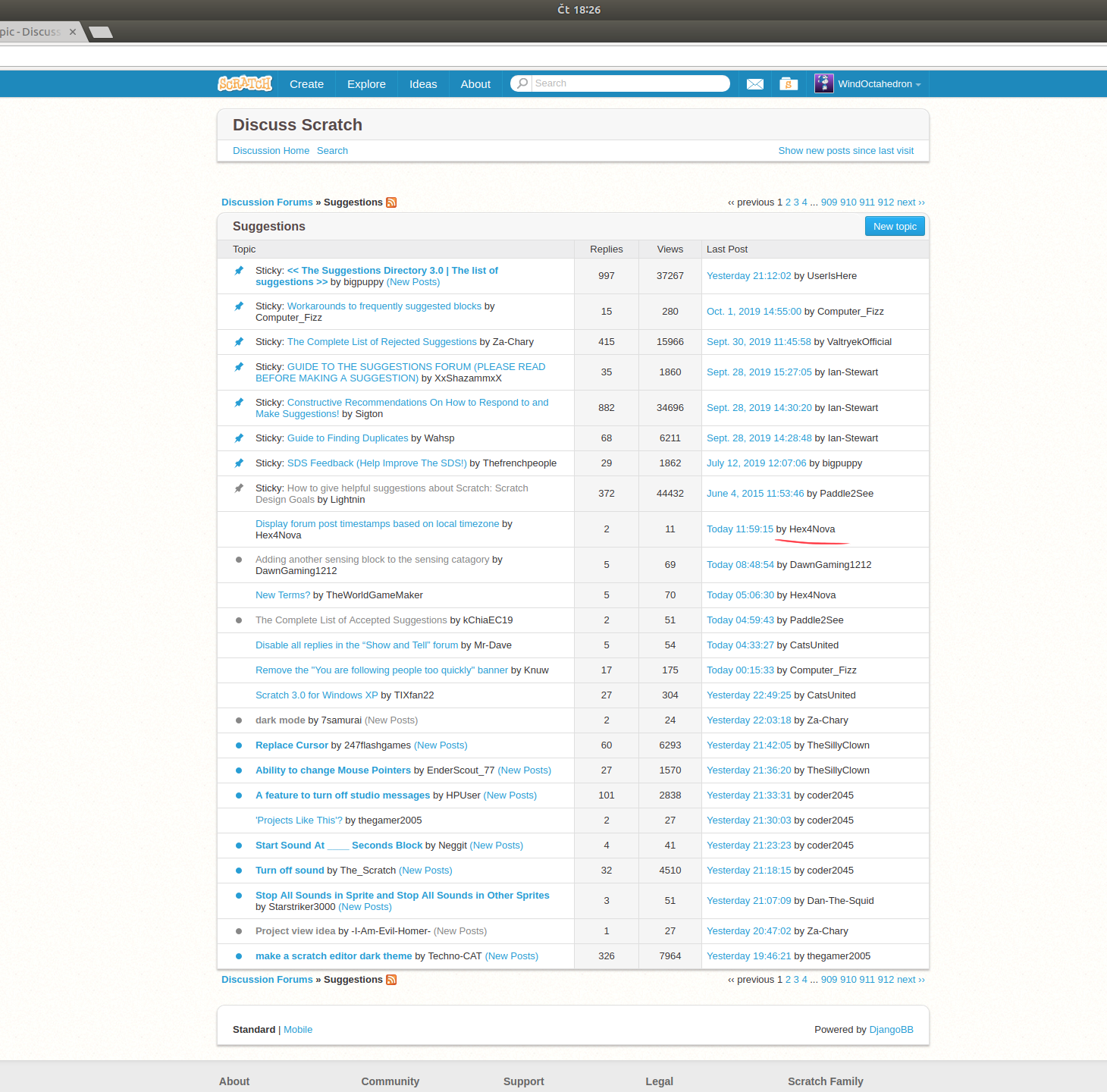This screenshot has width=1107, height=1092.
Task: Click the Scratch logo icon
Action: tap(244, 83)
